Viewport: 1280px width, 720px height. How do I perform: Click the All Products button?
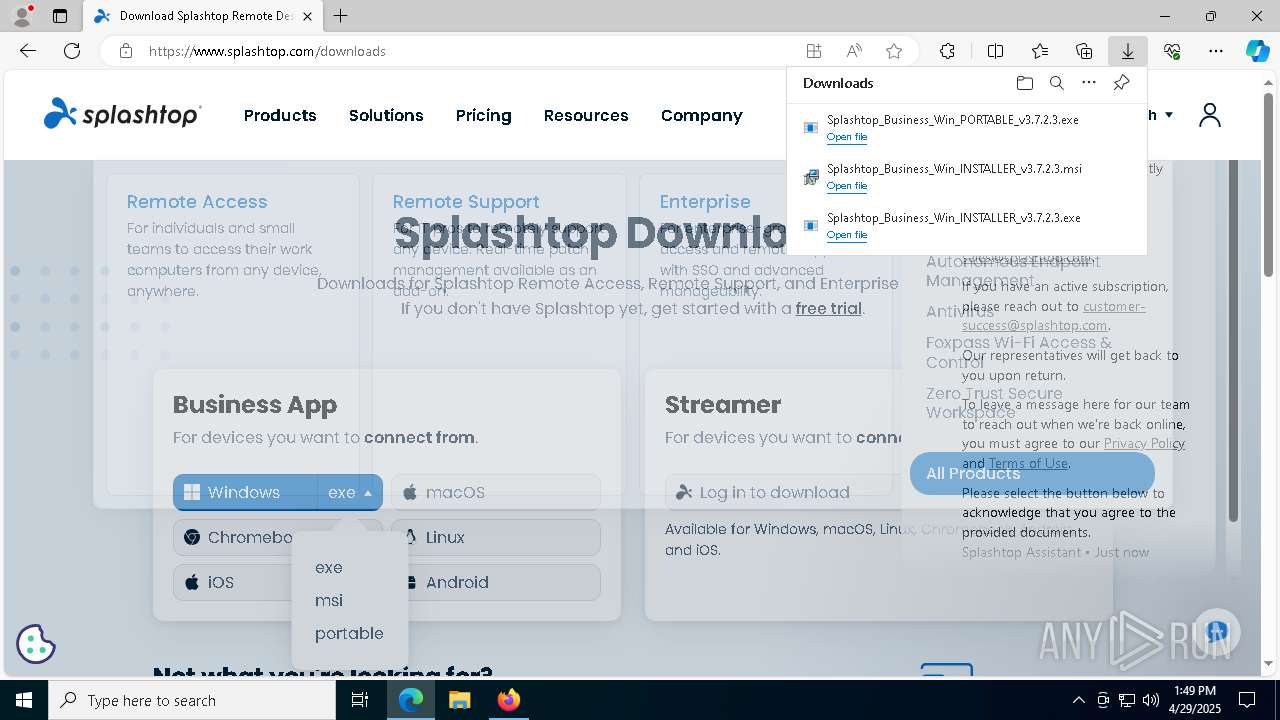pyautogui.click(x=1032, y=473)
